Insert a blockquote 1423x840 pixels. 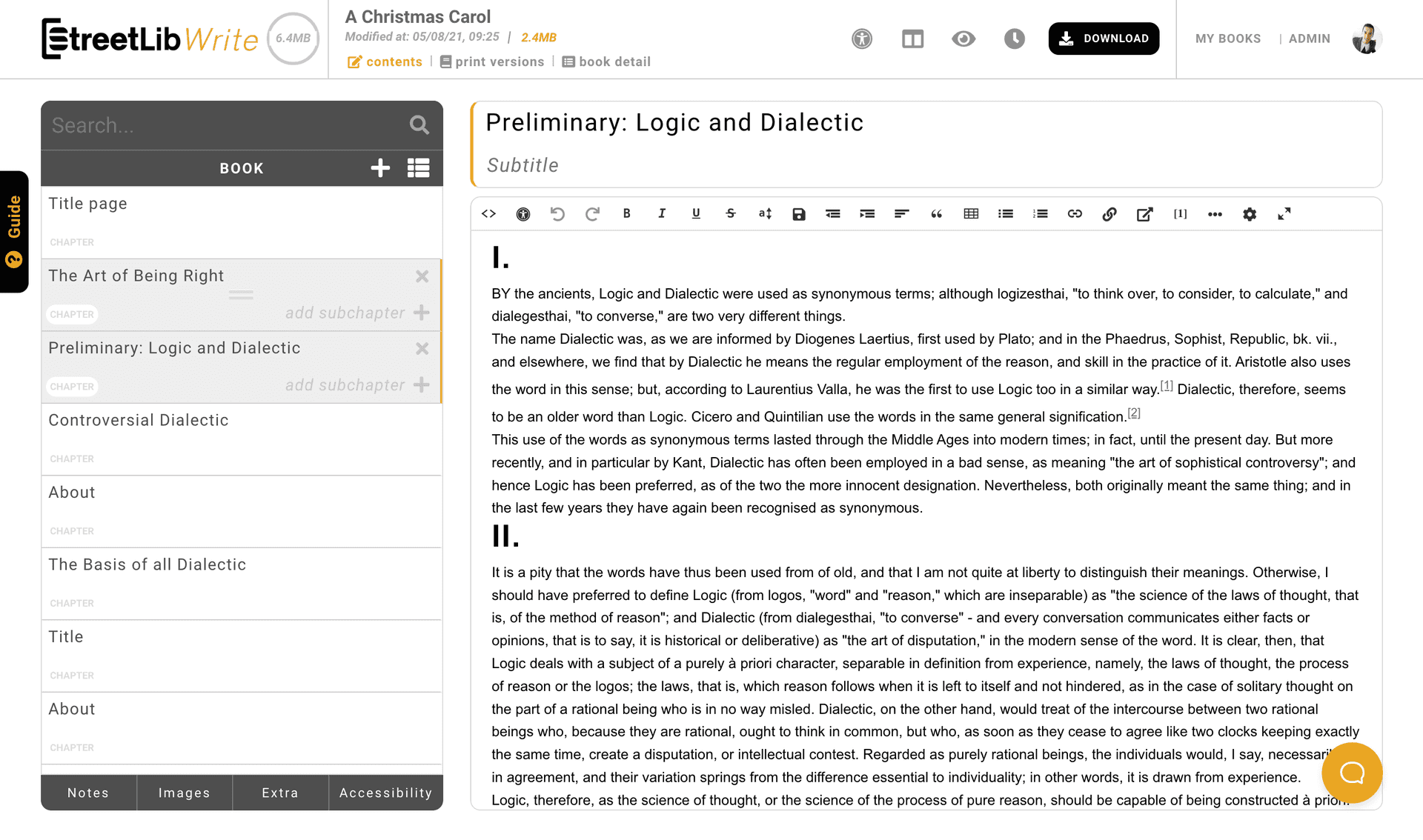pos(936,213)
